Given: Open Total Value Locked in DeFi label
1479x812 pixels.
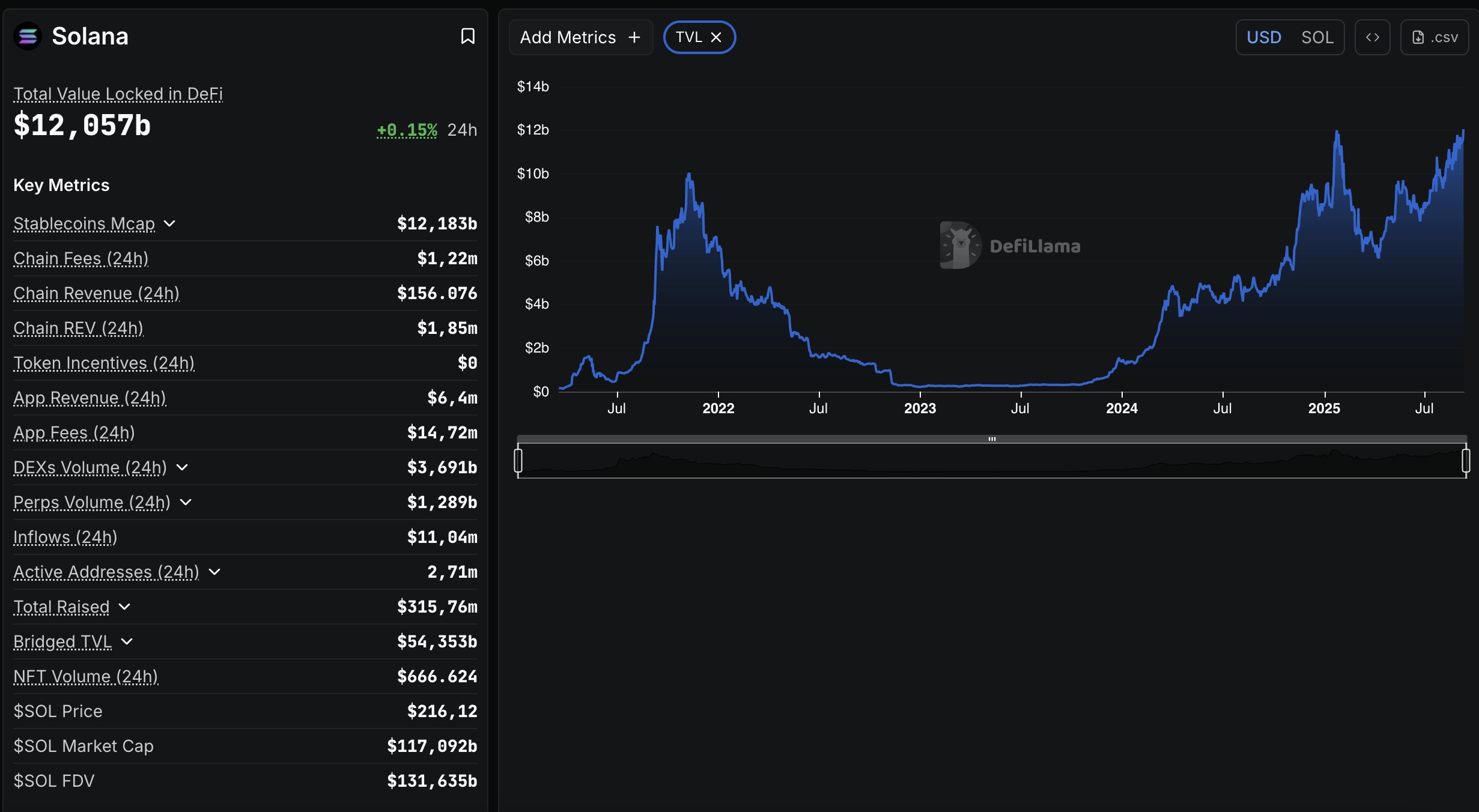Looking at the screenshot, I should pos(118,94).
